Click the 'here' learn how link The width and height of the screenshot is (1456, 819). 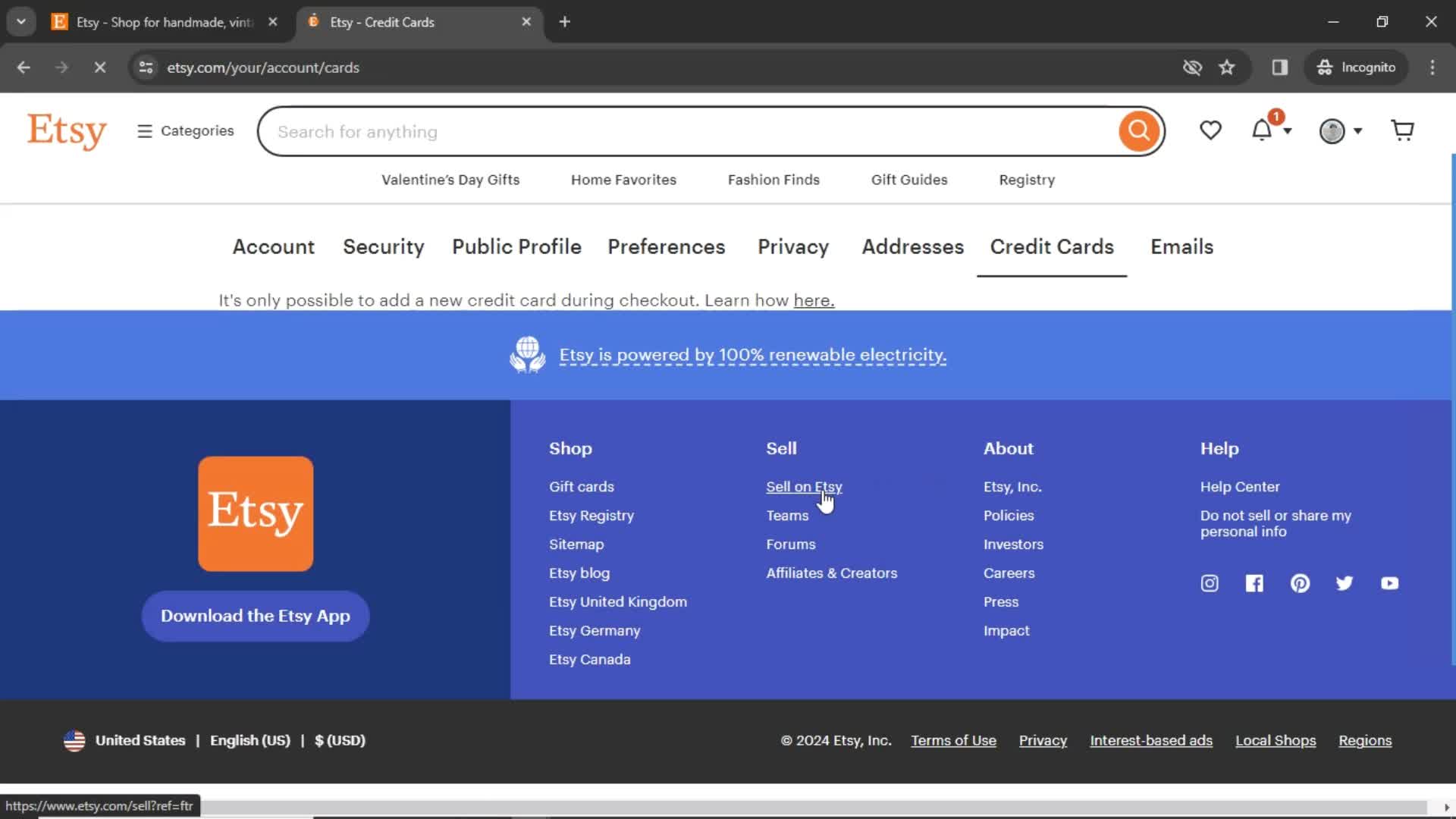812,300
